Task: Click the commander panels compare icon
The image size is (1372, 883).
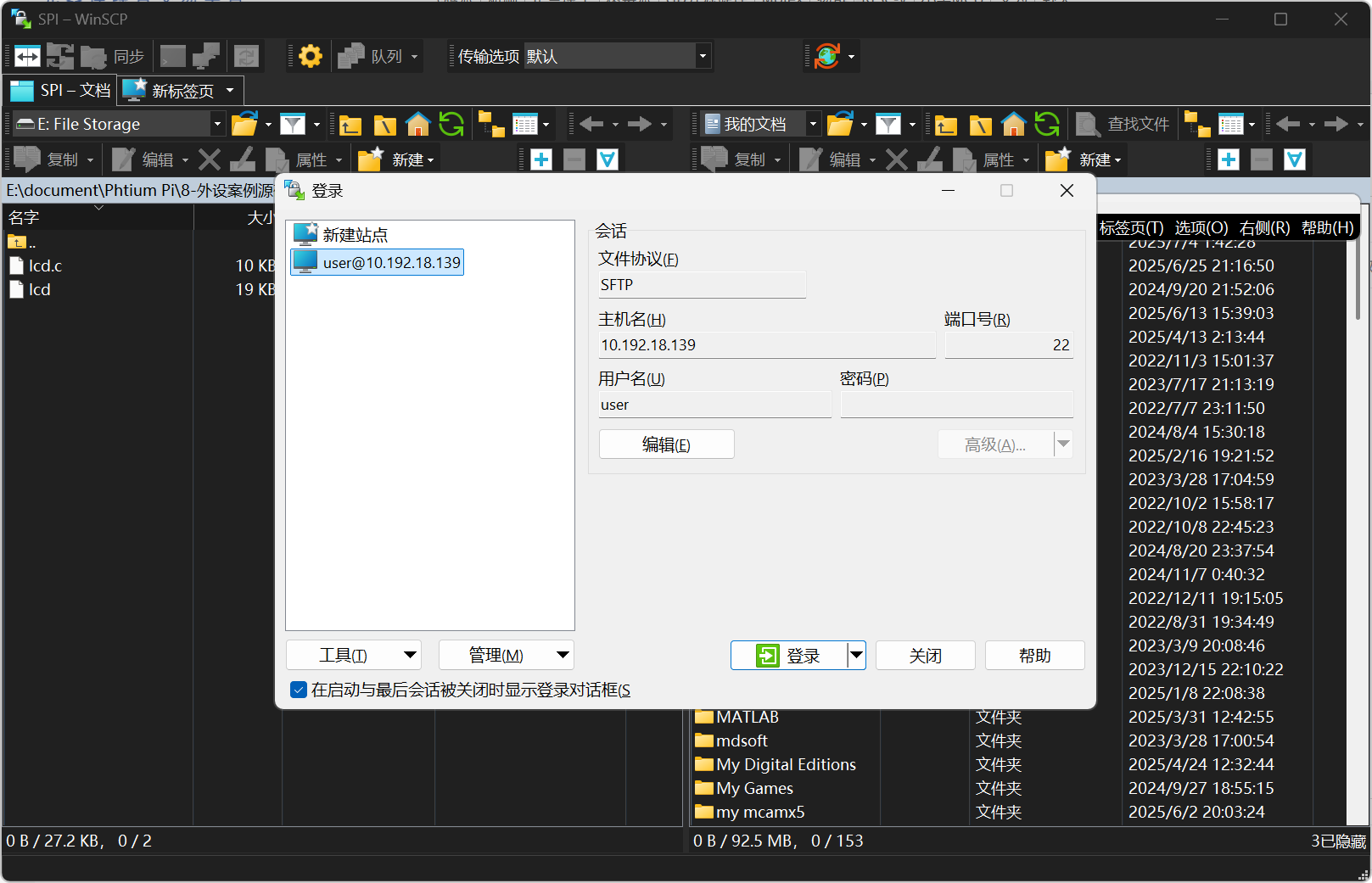Action: pyautogui.click(x=27, y=56)
